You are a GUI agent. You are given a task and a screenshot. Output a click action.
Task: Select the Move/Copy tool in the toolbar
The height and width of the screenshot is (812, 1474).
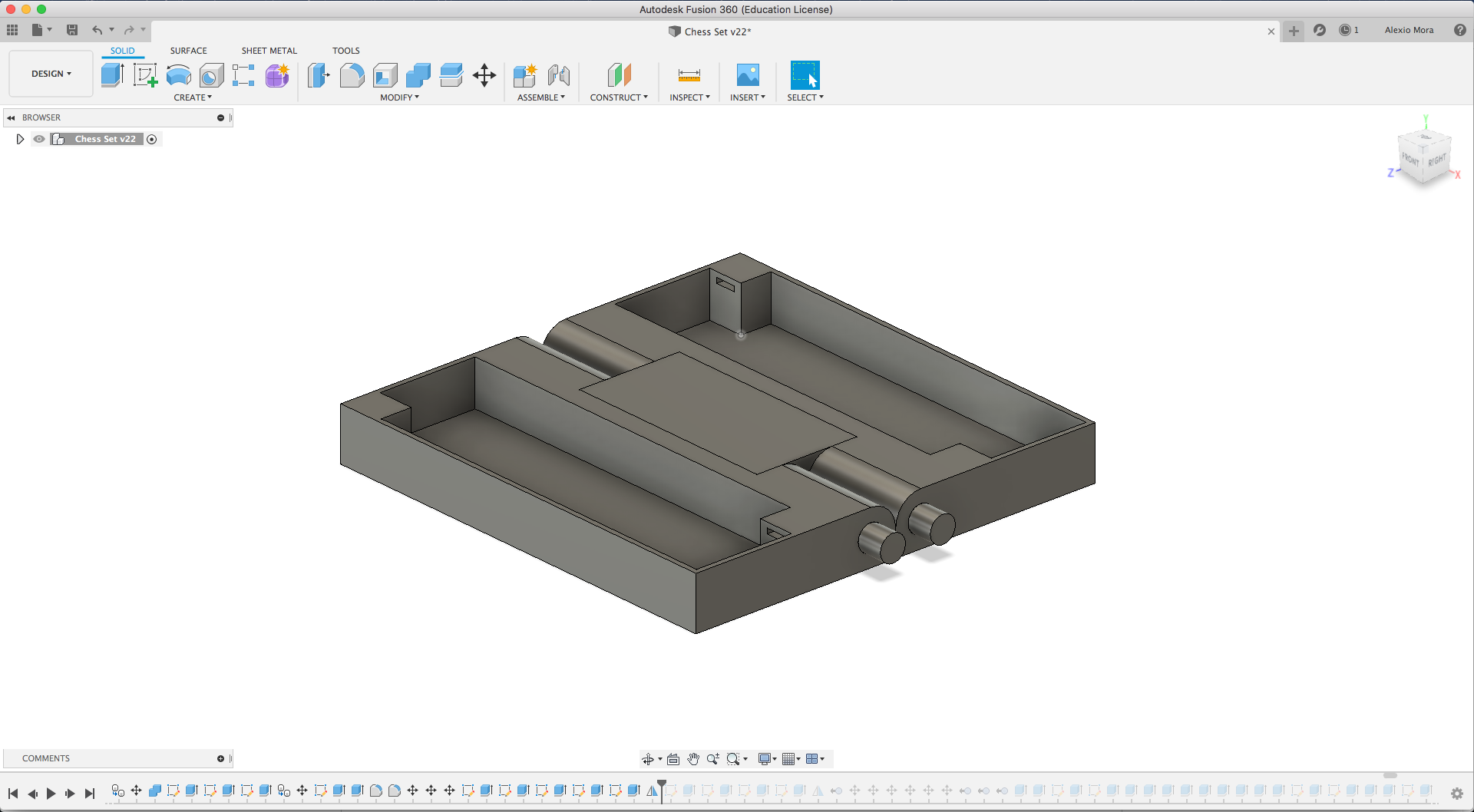click(x=484, y=75)
